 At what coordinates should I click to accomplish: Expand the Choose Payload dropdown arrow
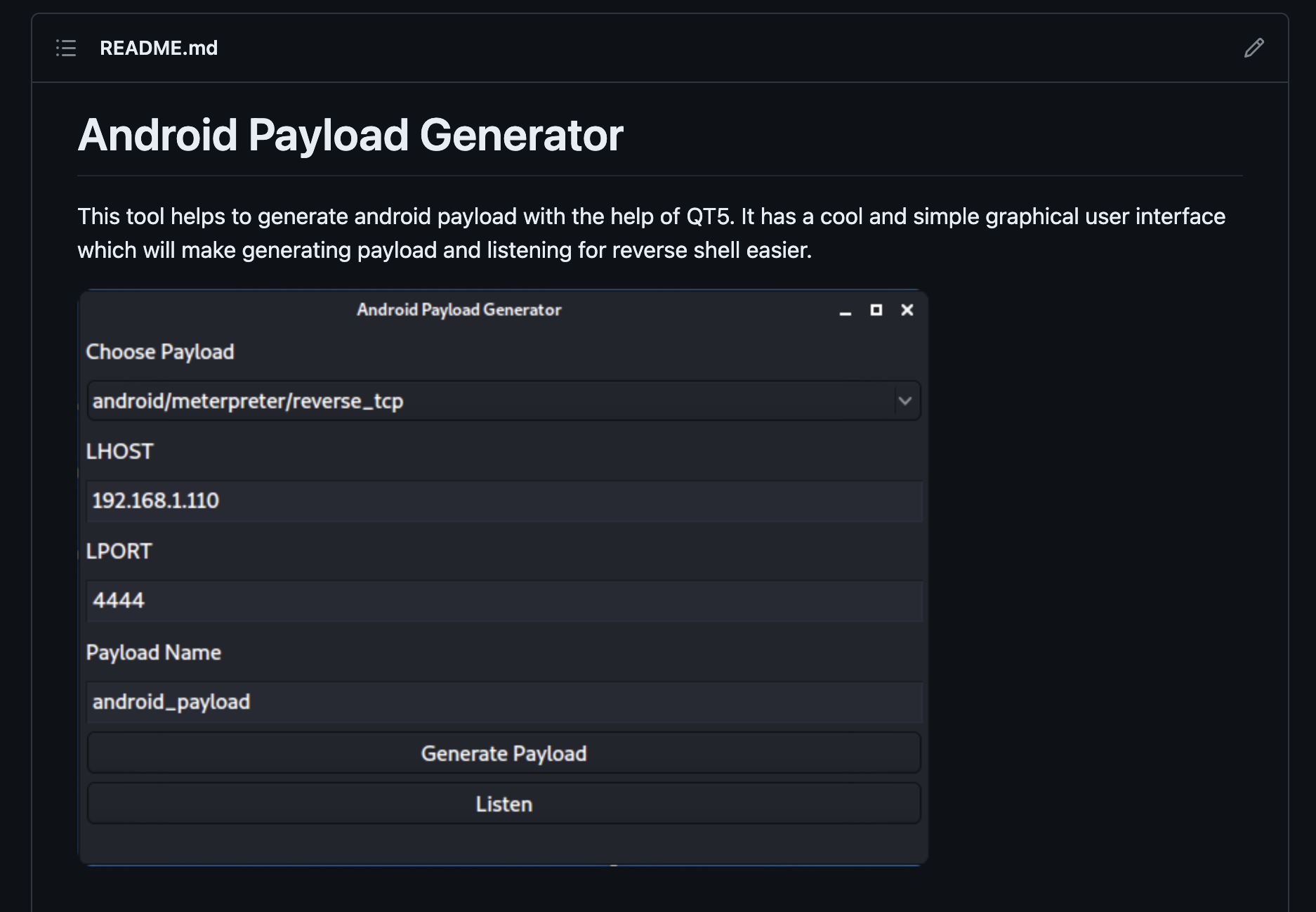coord(905,401)
